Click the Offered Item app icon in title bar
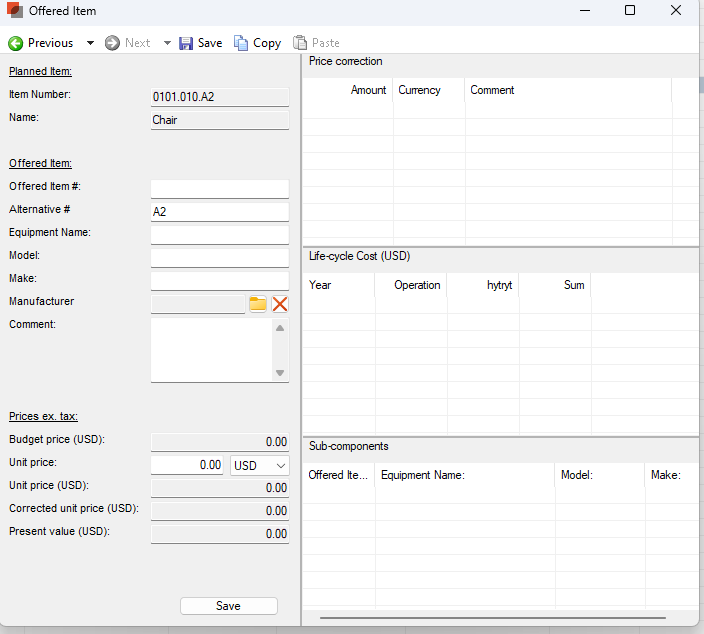The width and height of the screenshot is (704, 634). click(x=14, y=11)
